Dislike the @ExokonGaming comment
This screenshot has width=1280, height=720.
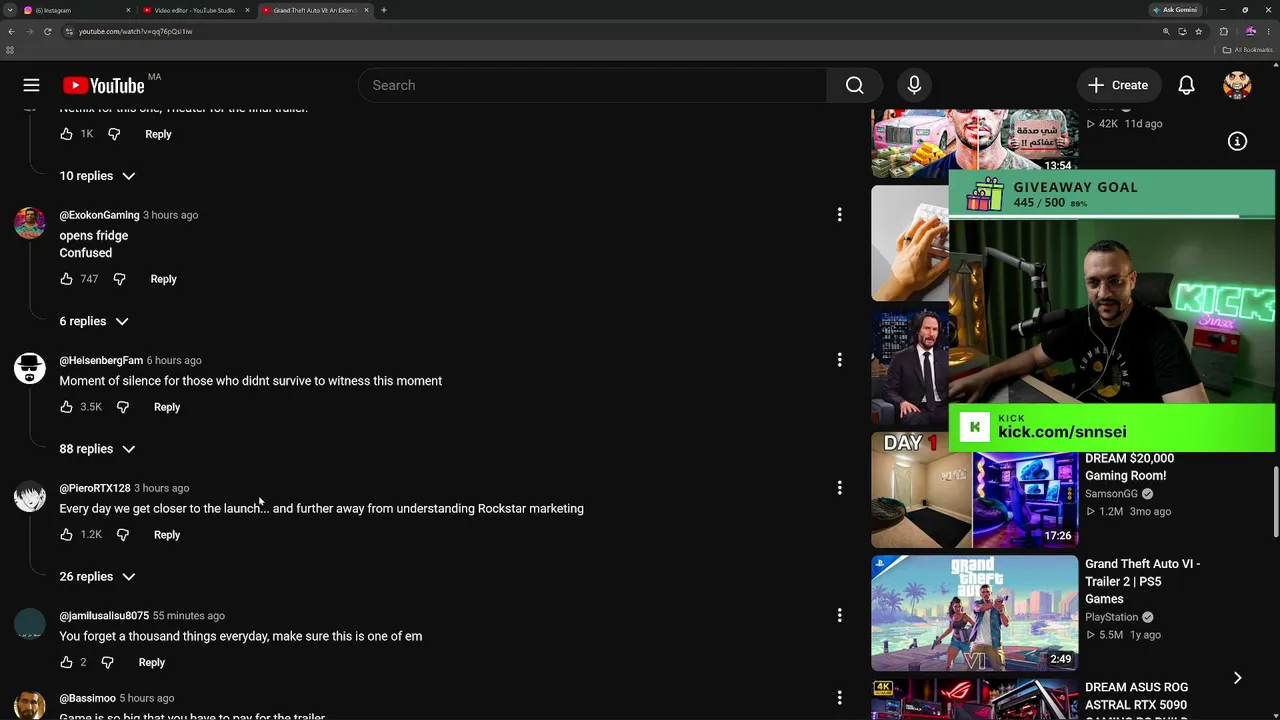click(x=119, y=279)
